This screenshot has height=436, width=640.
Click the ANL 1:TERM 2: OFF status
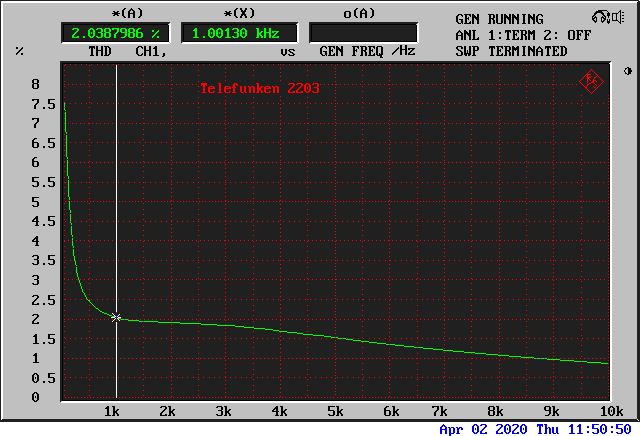(x=520, y=35)
